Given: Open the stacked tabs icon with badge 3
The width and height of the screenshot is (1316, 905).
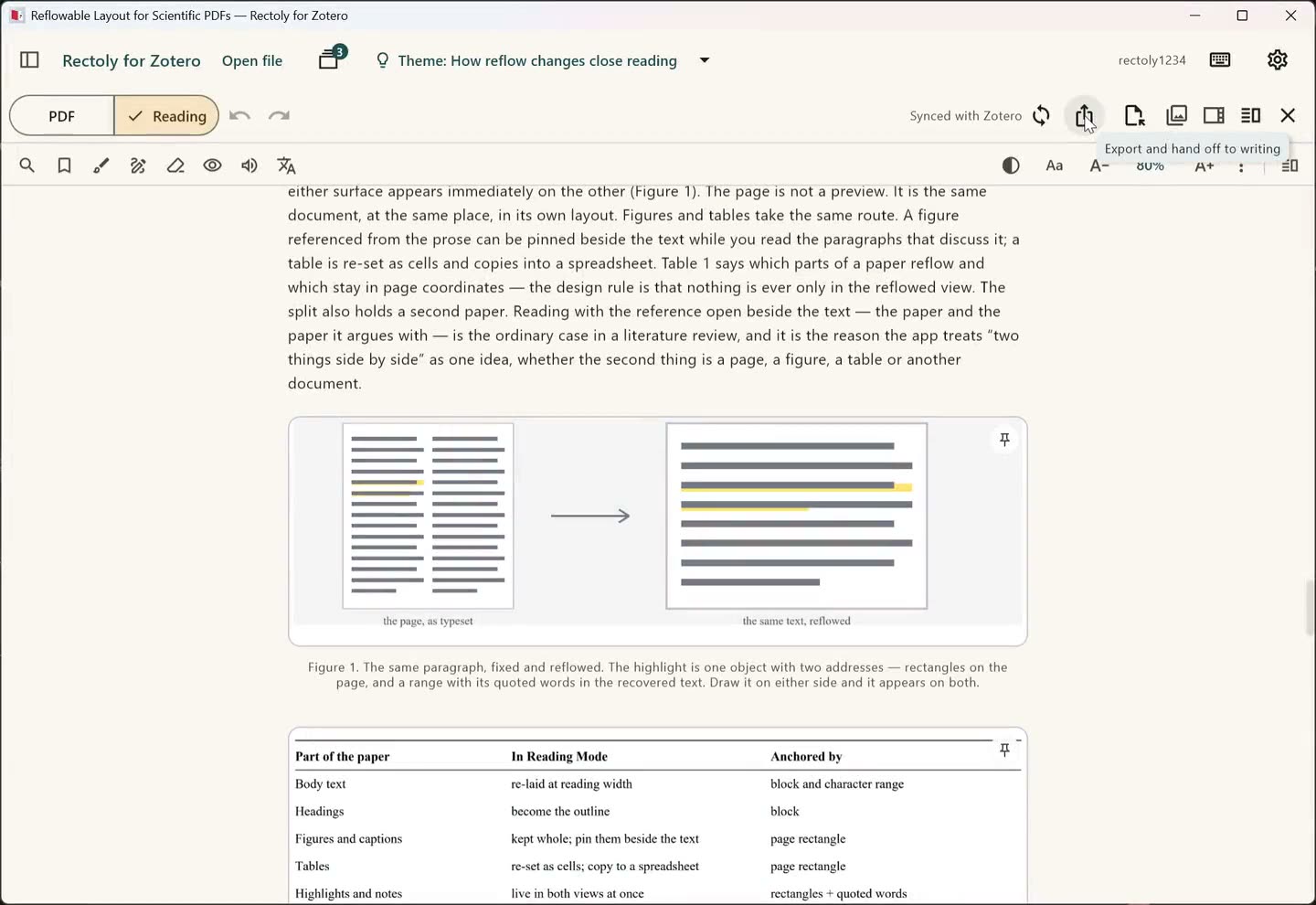Looking at the screenshot, I should tap(331, 59).
